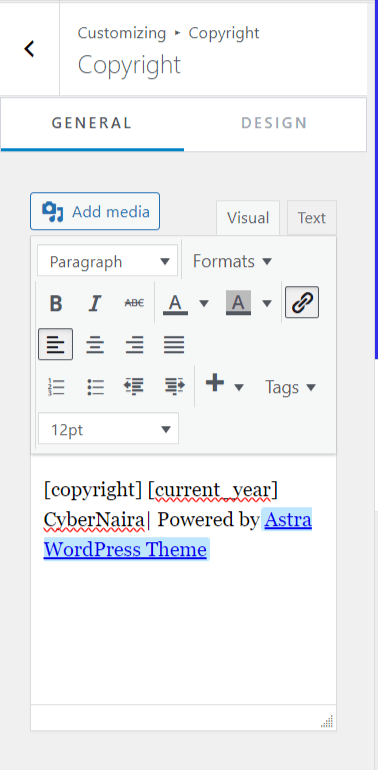Image resolution: width=378 pixels, height=770 pixels.
Task: Click the Powered by text
Action: 208,520
